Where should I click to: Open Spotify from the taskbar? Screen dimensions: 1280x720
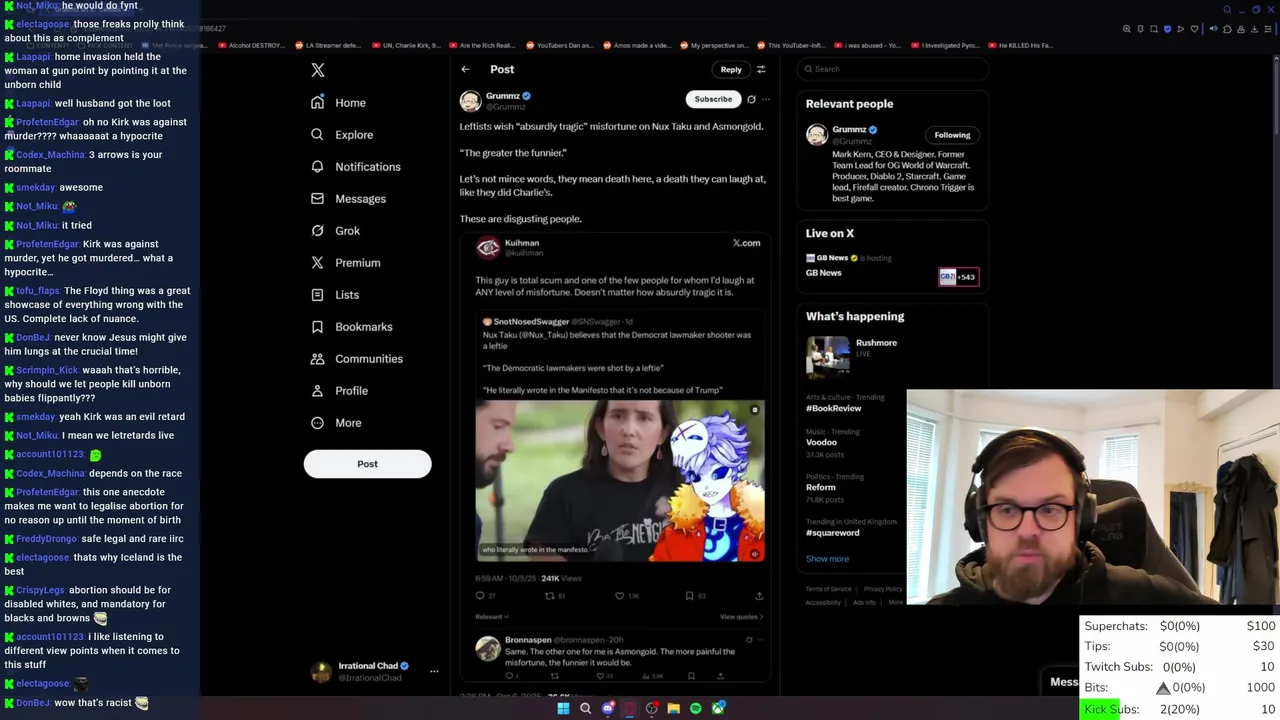(695, 708)
